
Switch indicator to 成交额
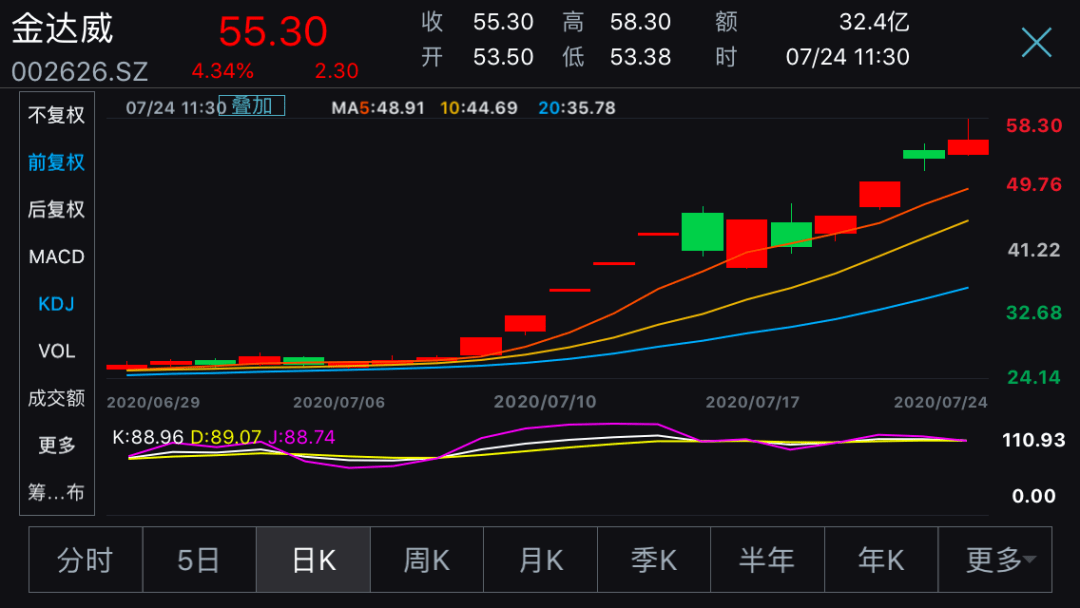pos(56,398)
